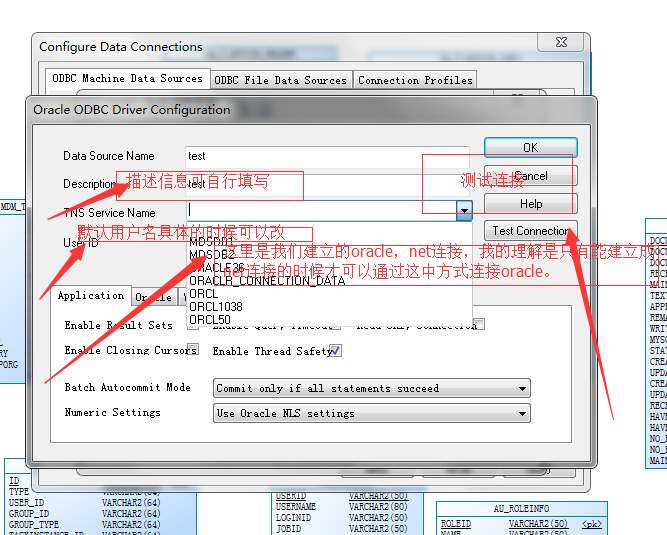Image resolution: width=667 pixels, height=535 pixels.
Task: Open Batch Autocommit Mode dropdown
Action: tap(371, 389)
